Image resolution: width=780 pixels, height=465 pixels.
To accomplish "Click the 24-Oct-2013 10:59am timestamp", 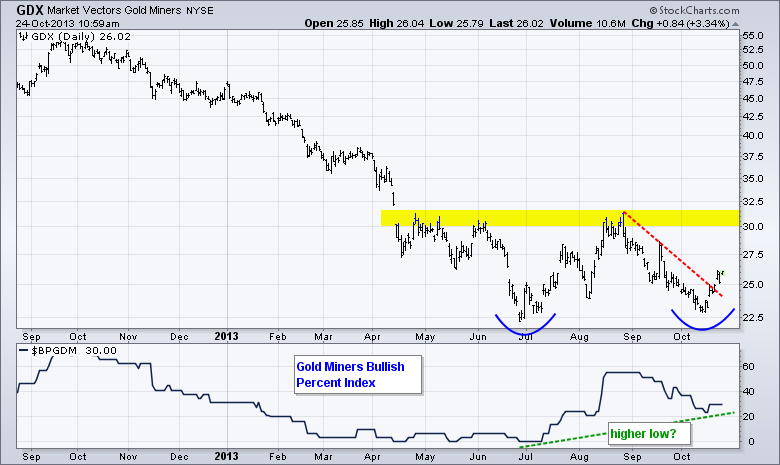I will coord(67,23).
